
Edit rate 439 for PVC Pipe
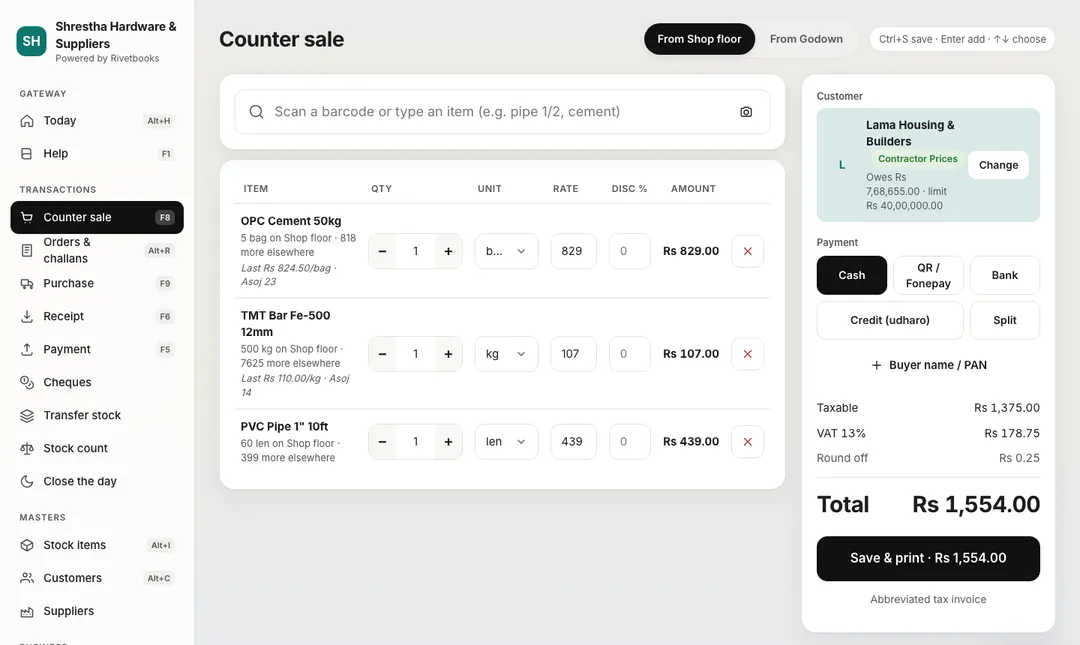[x=573, y=442]
